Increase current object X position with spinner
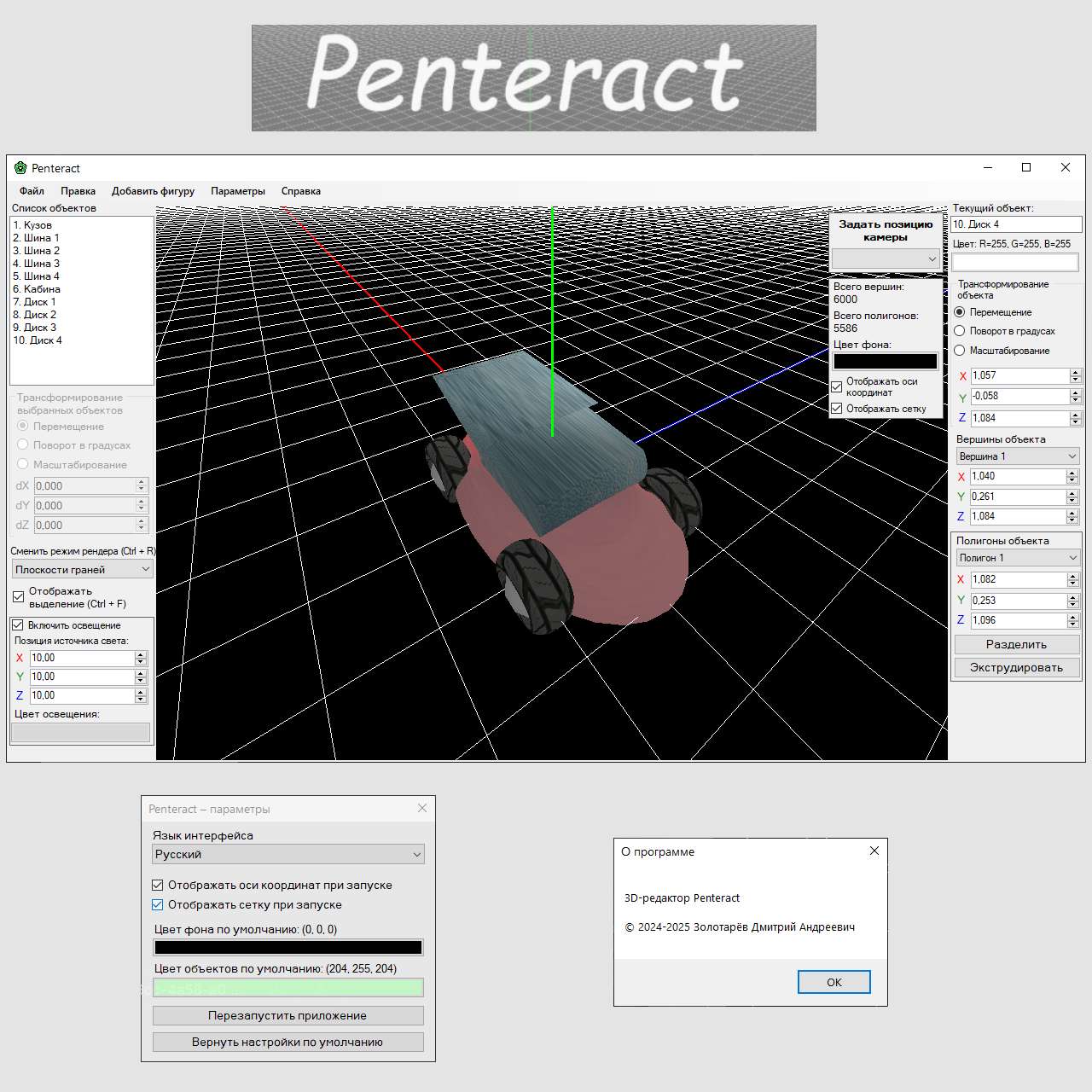The height and width of the screenshot is (1092, 1092). point(1076,372)
